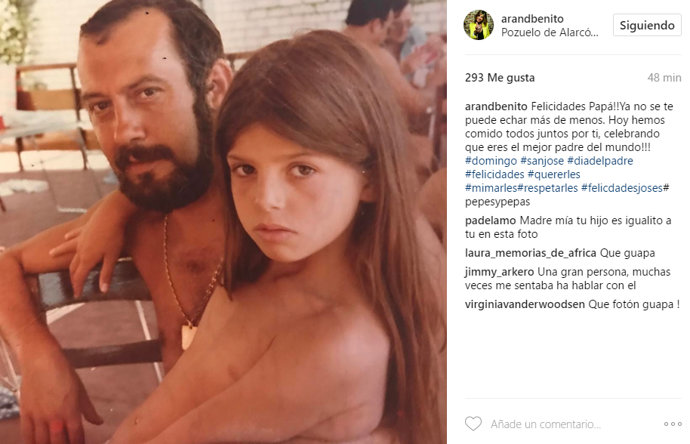The width and height of the screenshot is (690, 444).
Task: Open virginiavanderwoodsen commenter profile
Action: 525,304
